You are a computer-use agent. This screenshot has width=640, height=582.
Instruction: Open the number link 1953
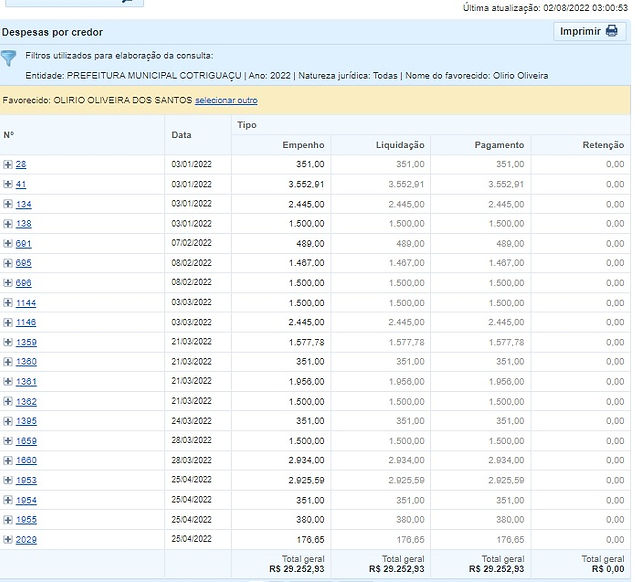tap(26, 480)
